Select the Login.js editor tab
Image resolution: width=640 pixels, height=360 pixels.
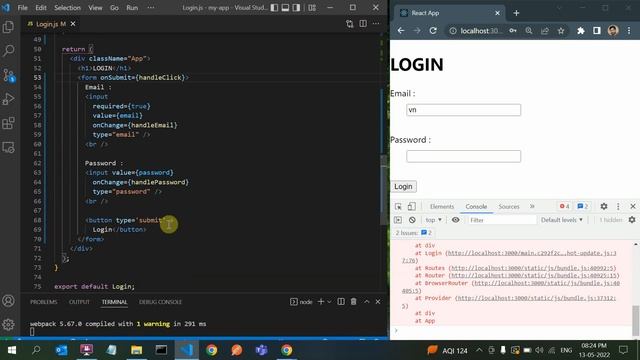coord(46,24)
